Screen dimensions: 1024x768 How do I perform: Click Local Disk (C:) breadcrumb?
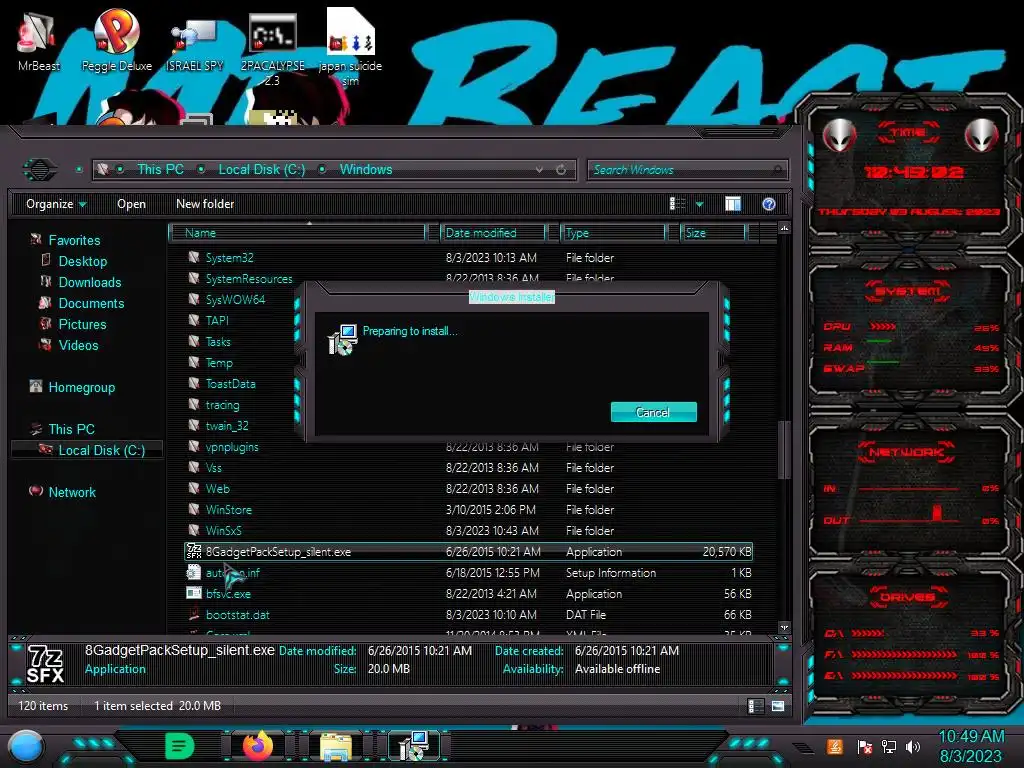click(x=261, y=169)
